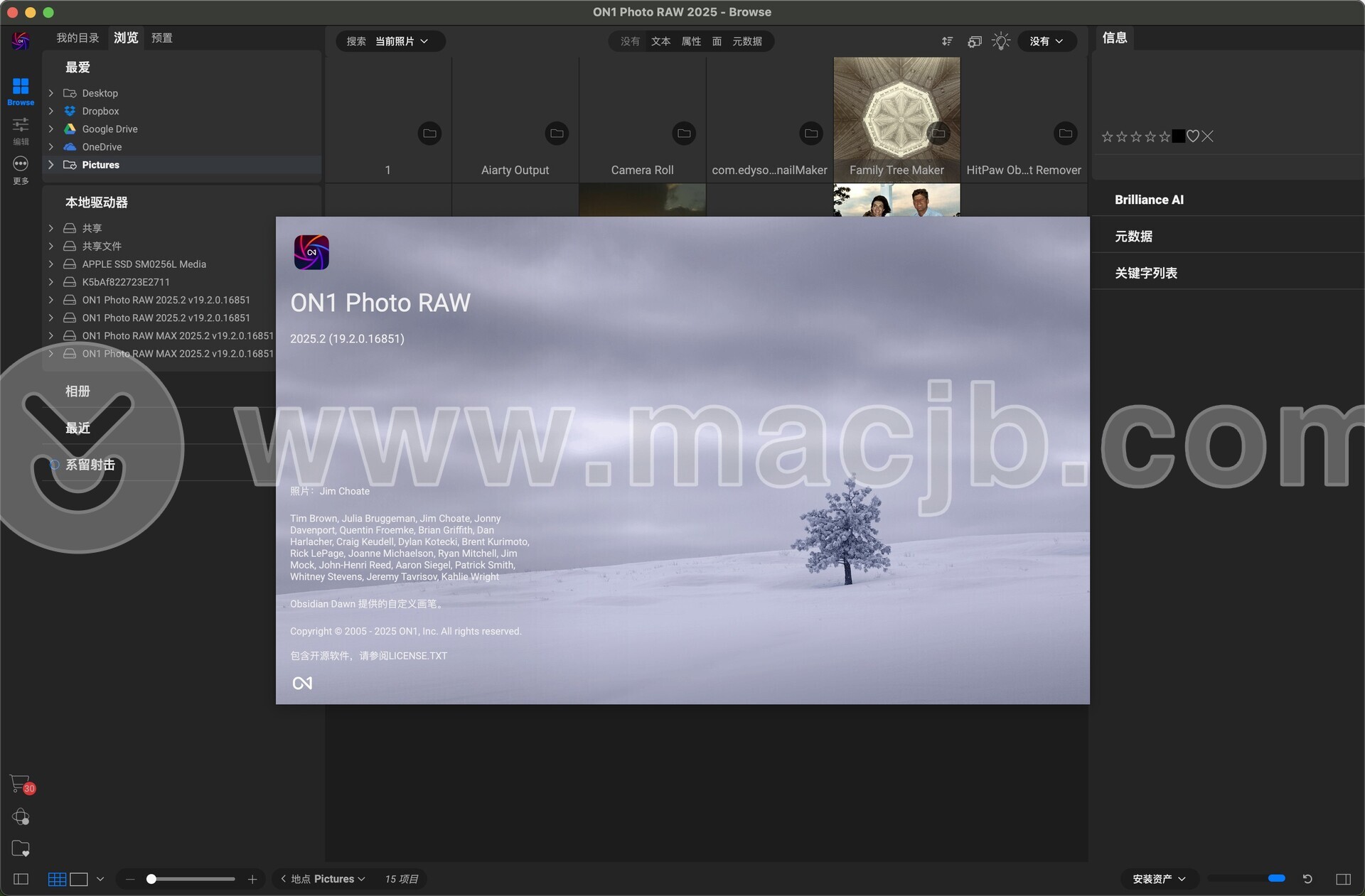Set first star rating

(1107, 136)
